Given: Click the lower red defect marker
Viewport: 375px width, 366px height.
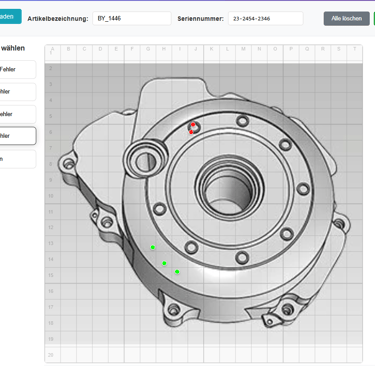Looking at the screenshot, I should coord(191,132).
